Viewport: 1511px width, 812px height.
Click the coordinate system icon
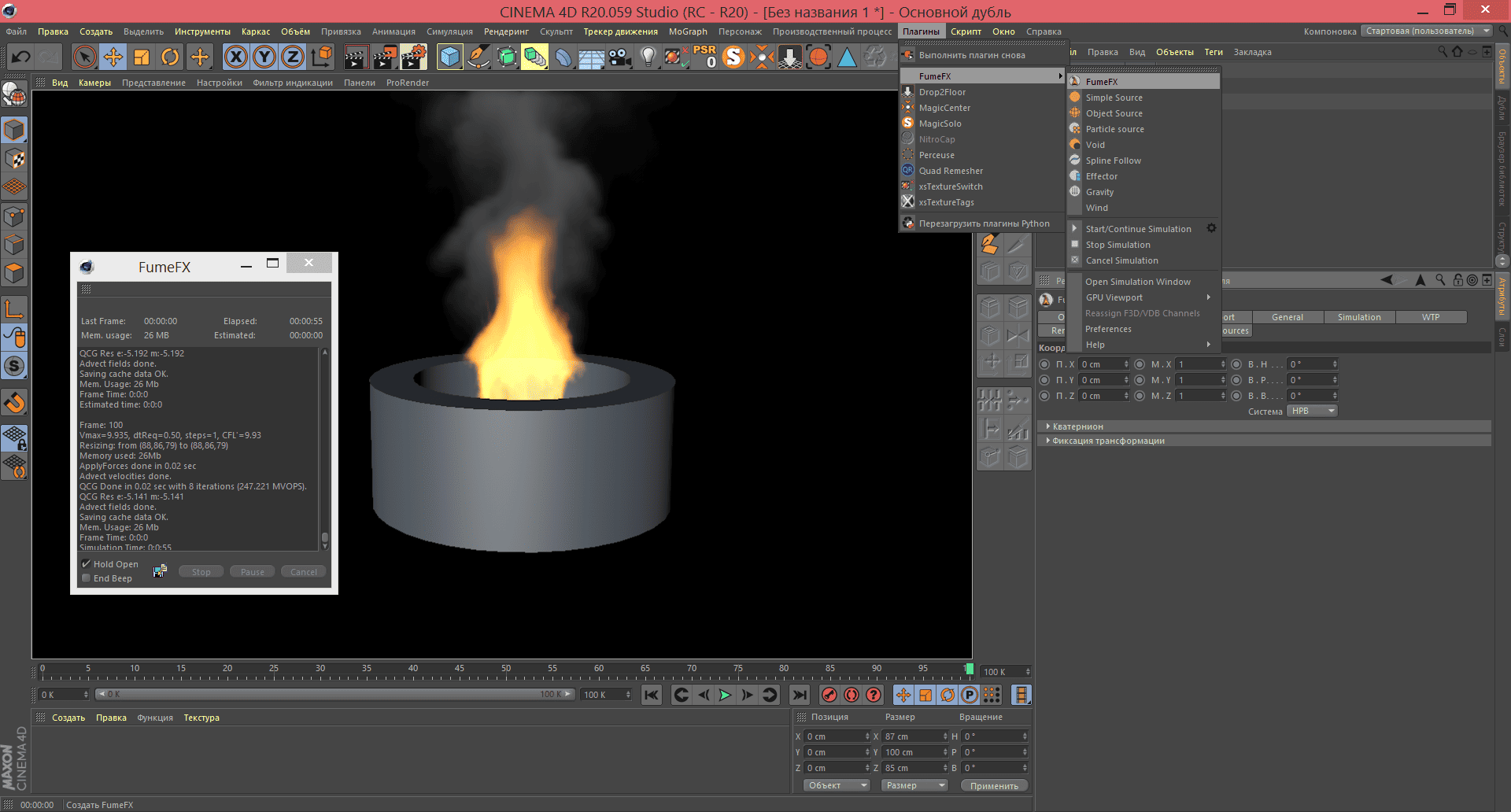coord(322,57)
